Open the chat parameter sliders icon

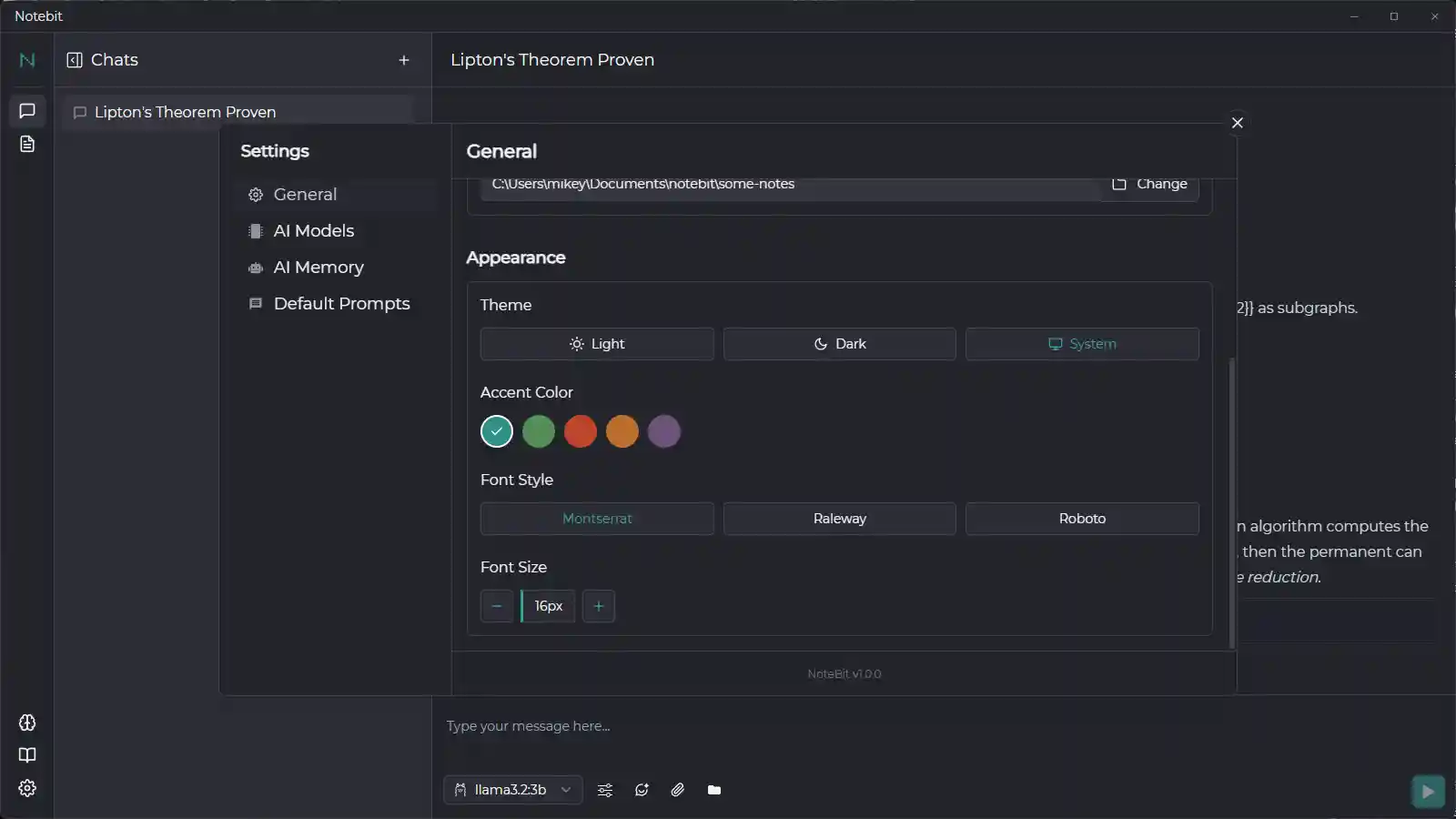(604, 790)
